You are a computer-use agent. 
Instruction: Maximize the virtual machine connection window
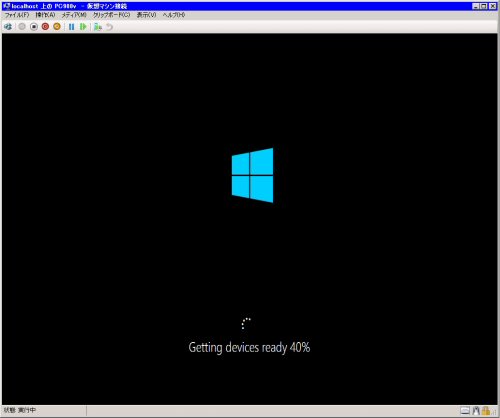pos(484,6)
